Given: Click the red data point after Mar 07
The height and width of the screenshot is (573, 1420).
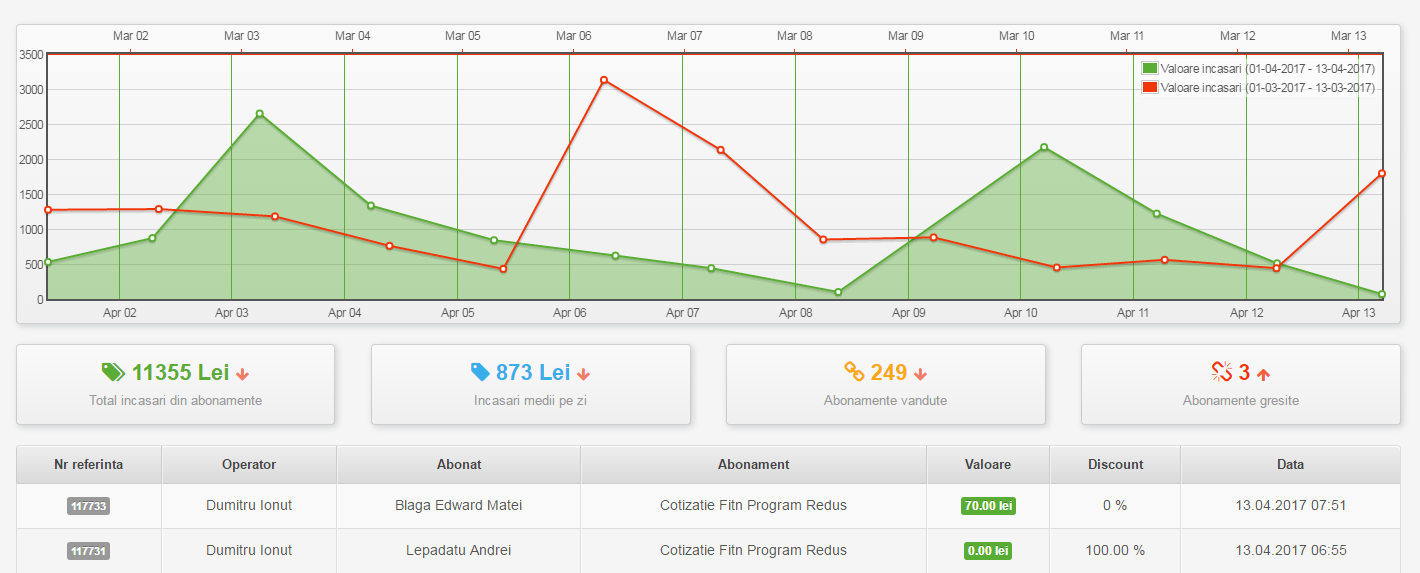Looking at the screenshot, I should [x=721, y=150].
